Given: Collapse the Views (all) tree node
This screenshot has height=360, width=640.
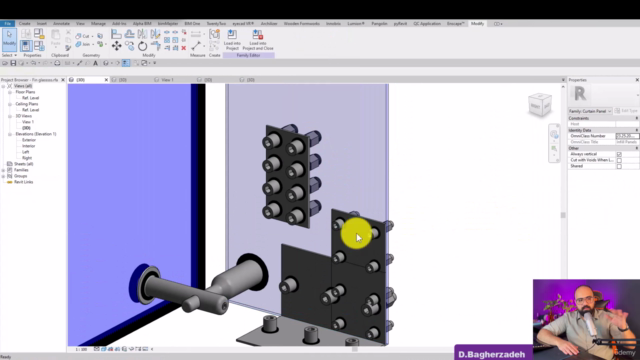Looking at the screenshot, I should point(3,86).
